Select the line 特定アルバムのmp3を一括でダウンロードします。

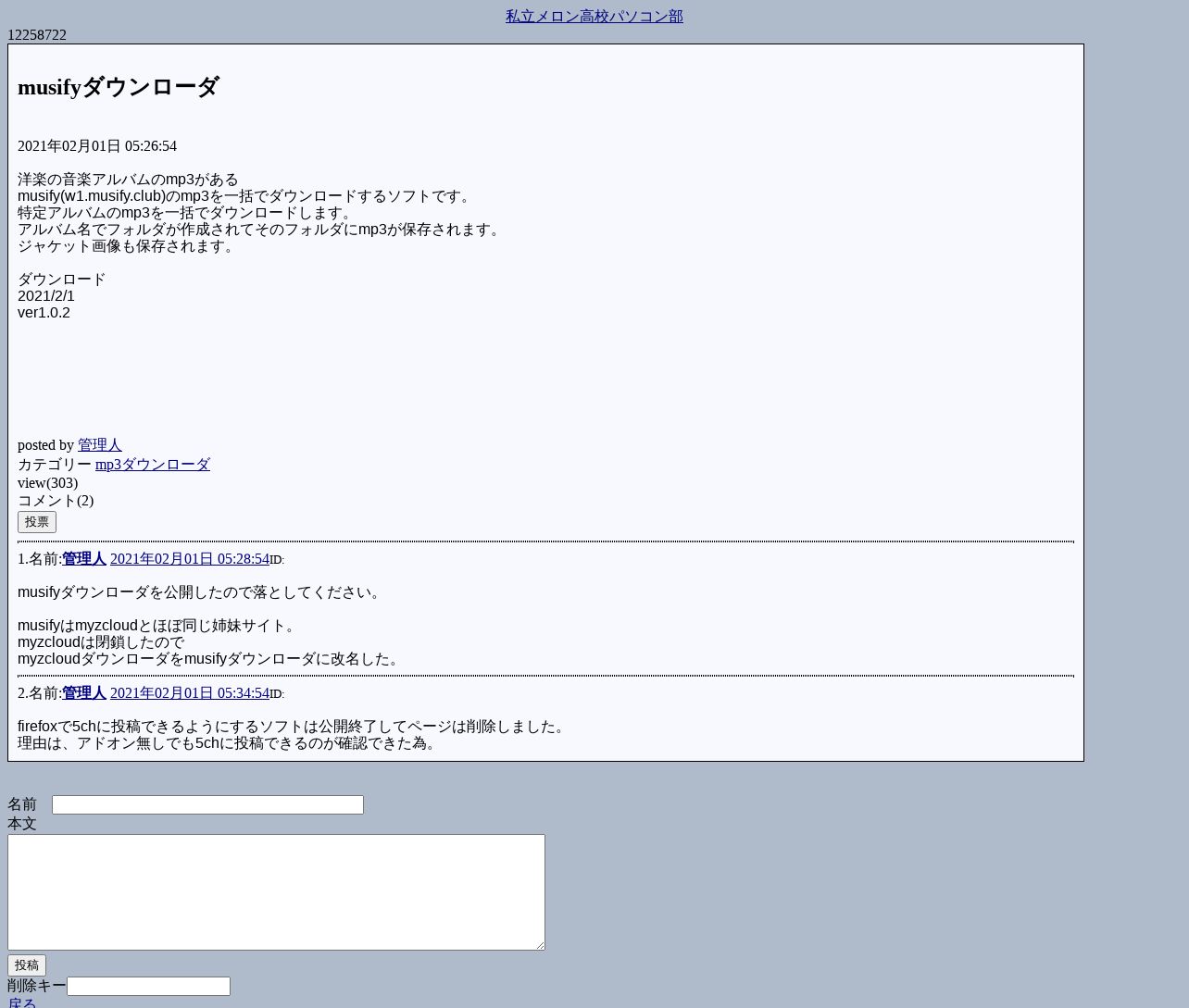[188, 213]
